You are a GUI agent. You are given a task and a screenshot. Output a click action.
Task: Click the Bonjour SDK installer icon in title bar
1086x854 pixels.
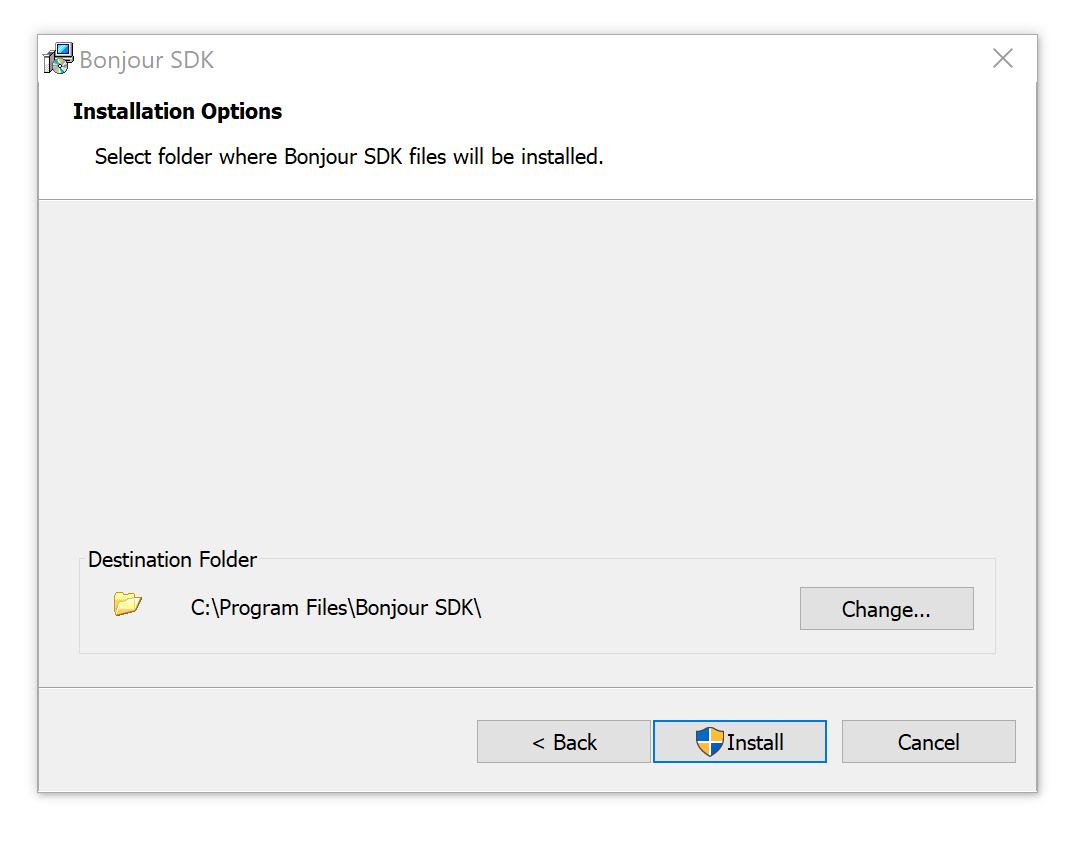coord(59,59)
